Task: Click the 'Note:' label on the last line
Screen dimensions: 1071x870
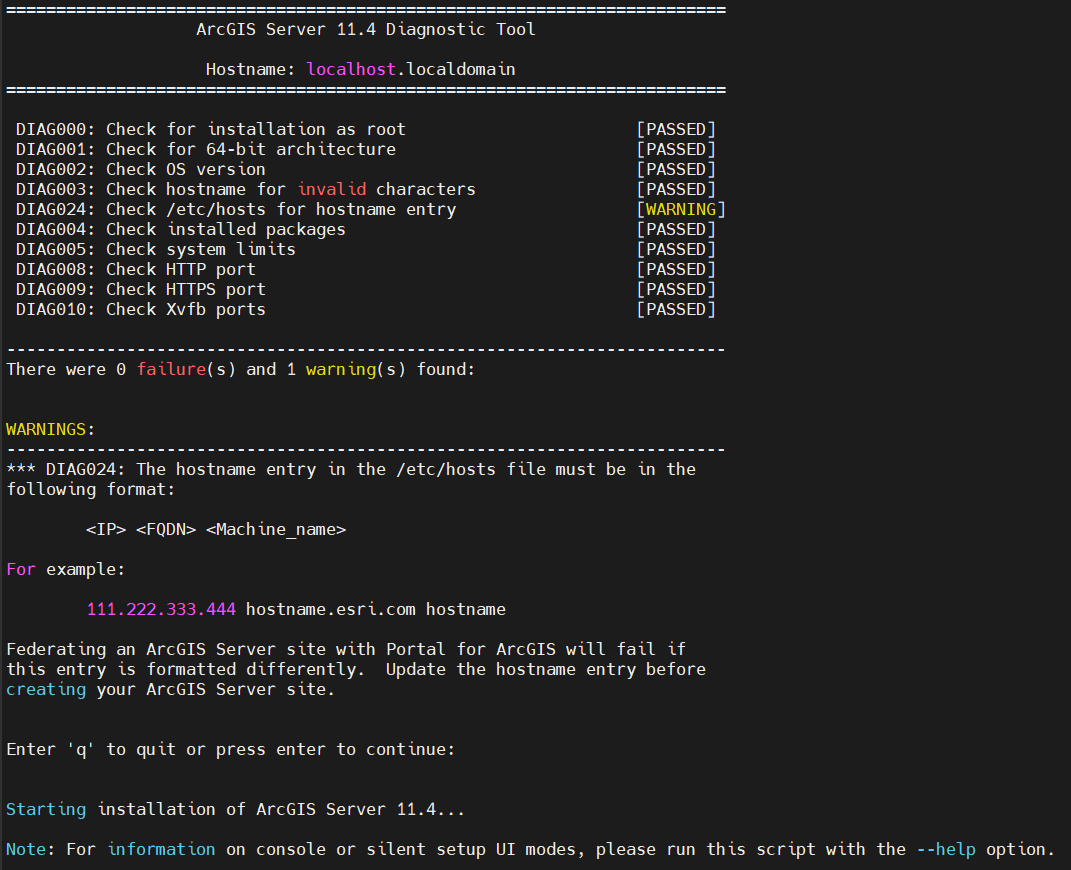Action: tap(31, 850)
